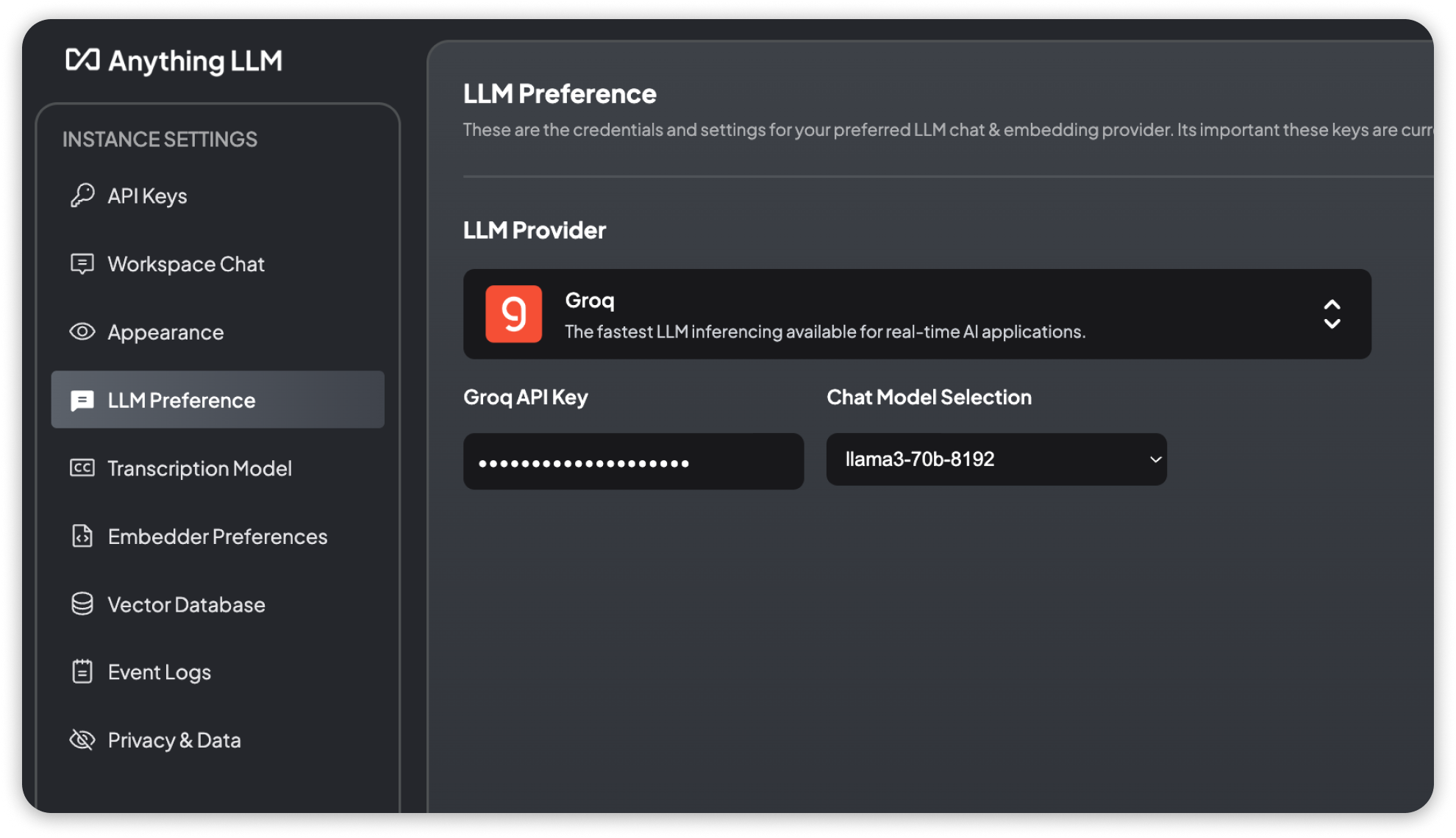Click the LLM Preference page heading
This screenshot has width=1456, height=838.
point(560,94)
